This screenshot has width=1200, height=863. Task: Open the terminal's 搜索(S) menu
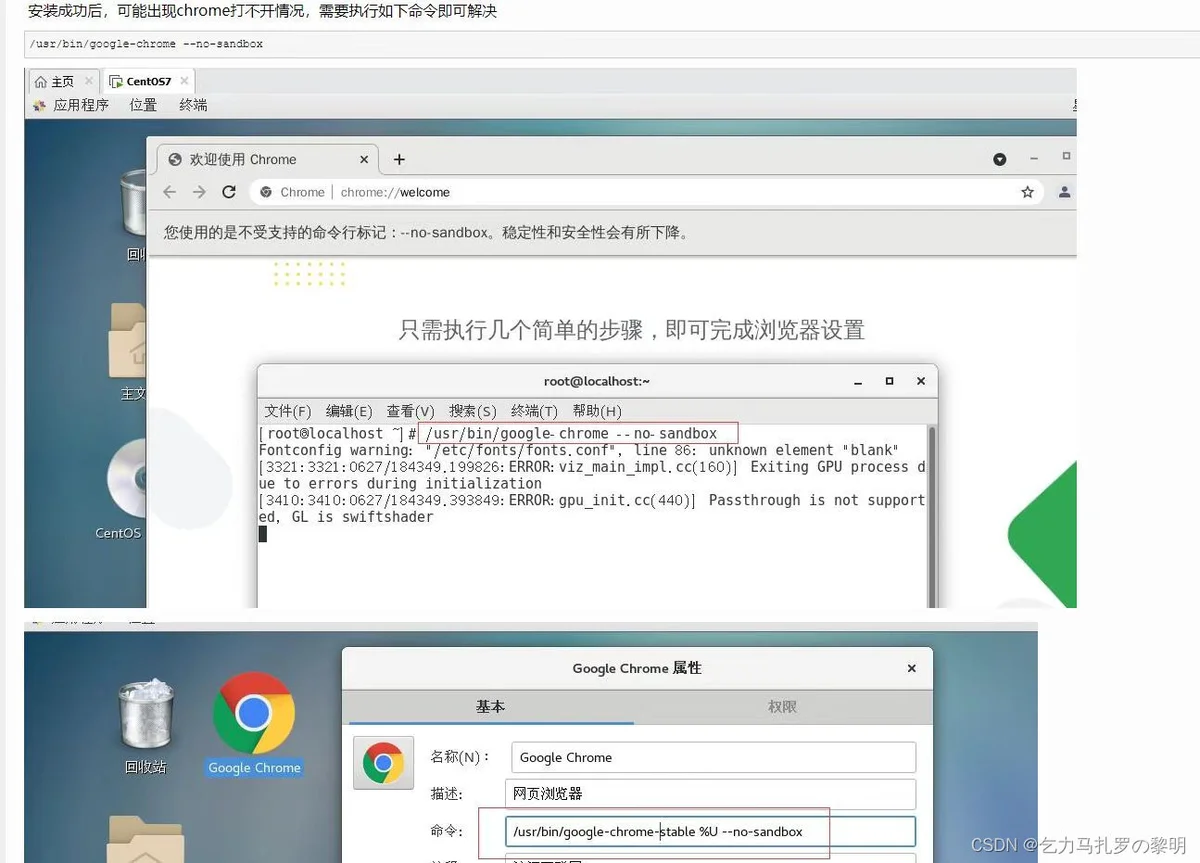pos(473,411)
